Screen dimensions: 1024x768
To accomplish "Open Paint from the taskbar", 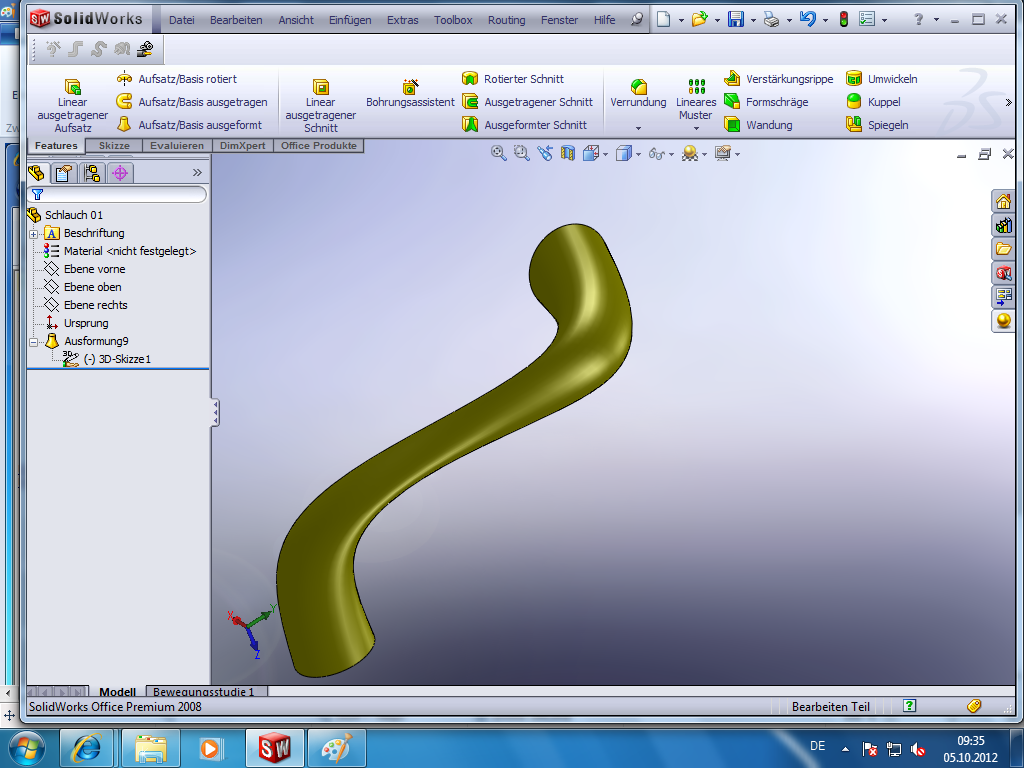I will coord(337,748).
